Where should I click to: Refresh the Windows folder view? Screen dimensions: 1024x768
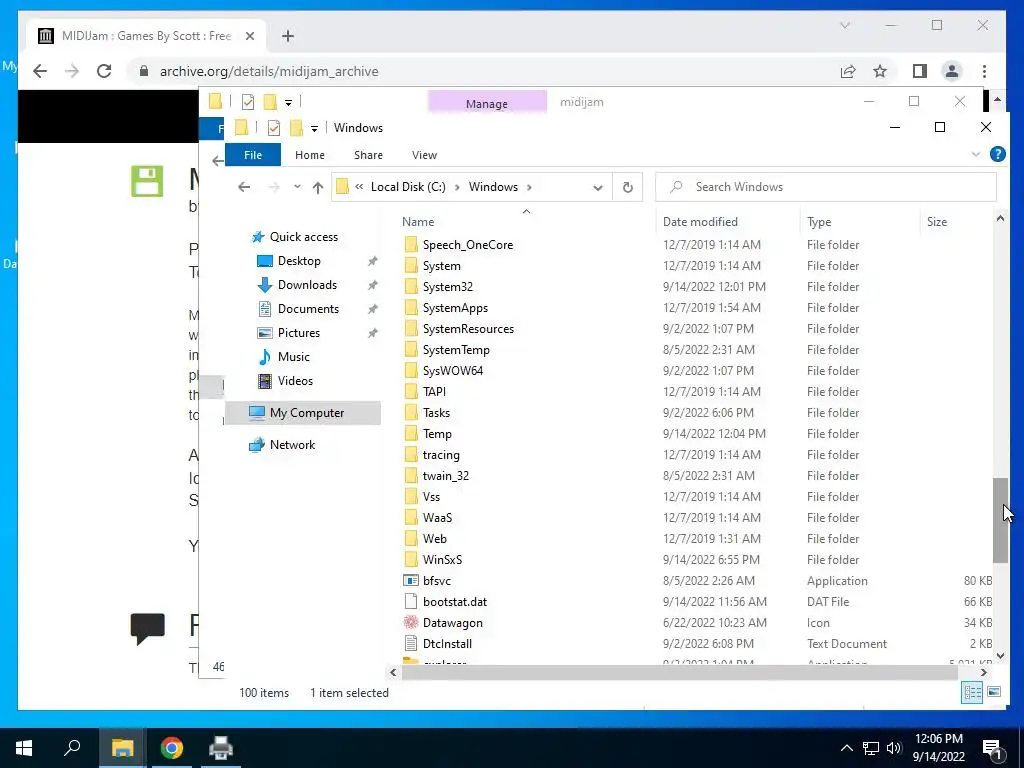pos(628,187)
